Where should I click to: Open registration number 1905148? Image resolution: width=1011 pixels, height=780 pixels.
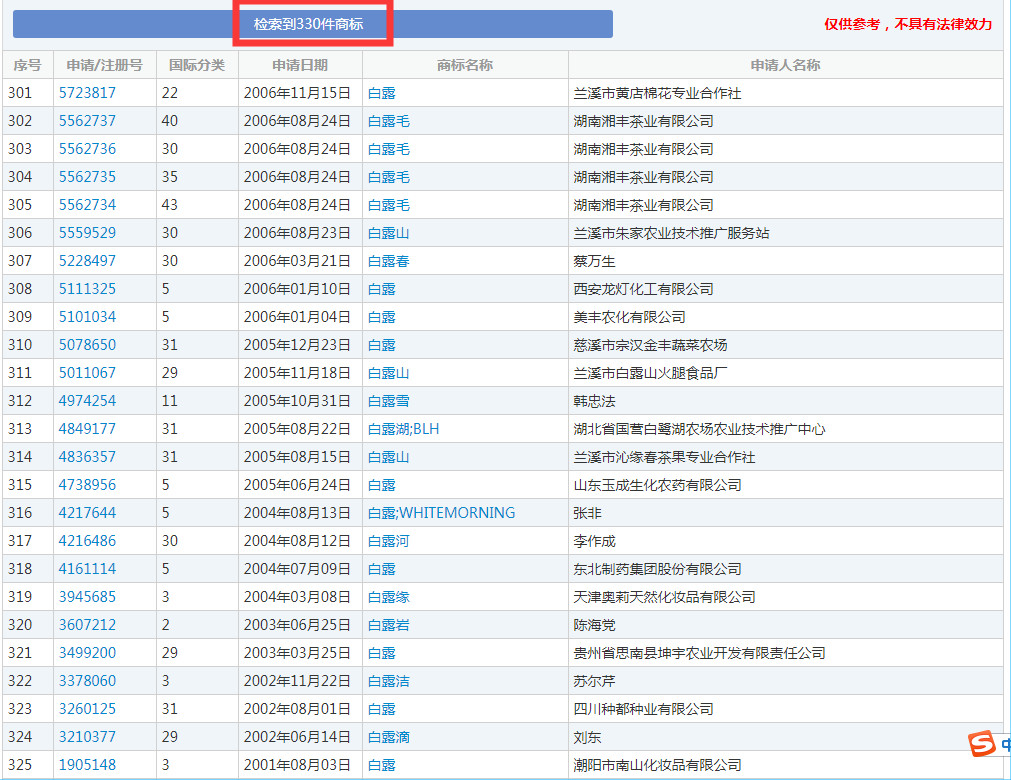click(x=87, y=765)
